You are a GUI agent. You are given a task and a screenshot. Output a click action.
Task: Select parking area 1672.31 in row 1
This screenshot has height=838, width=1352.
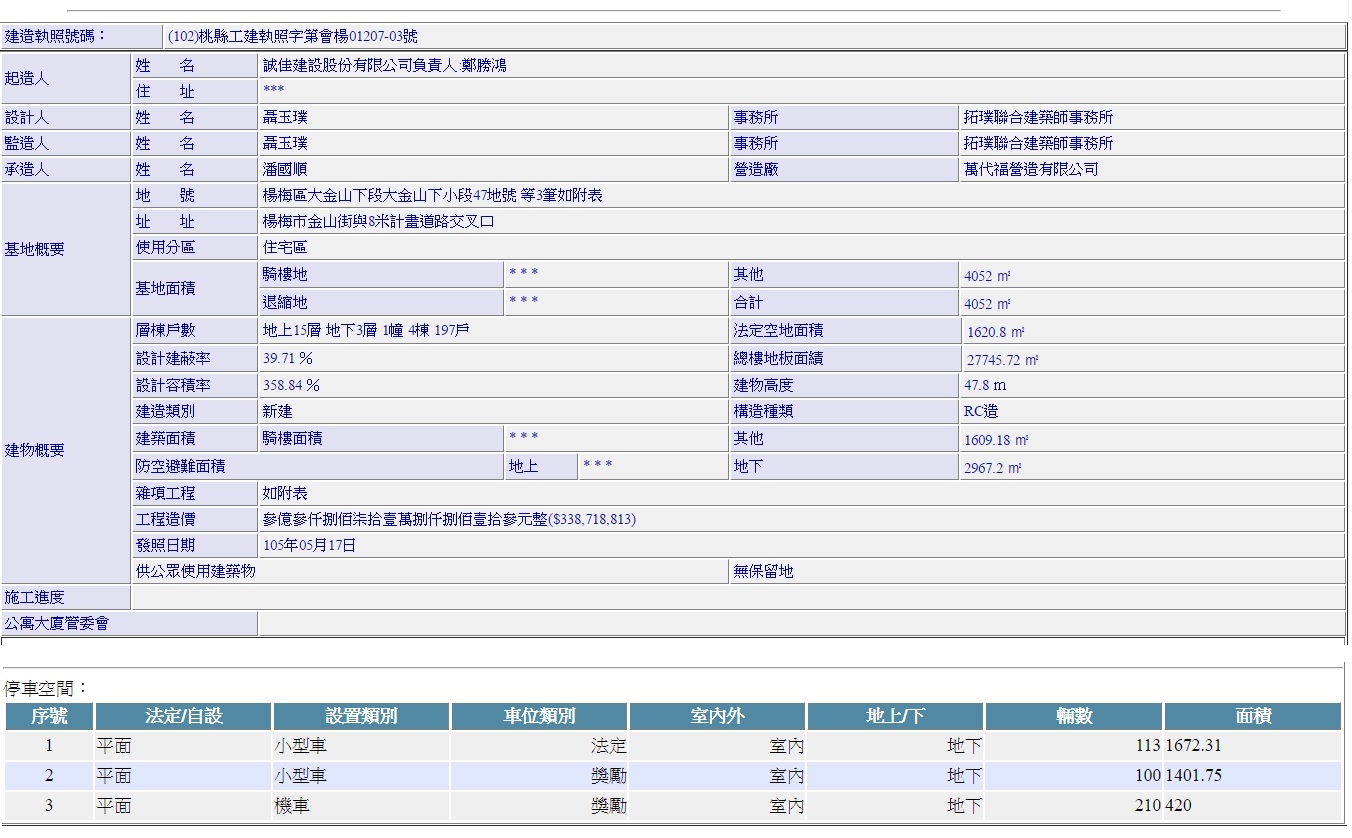(1194, 746)
